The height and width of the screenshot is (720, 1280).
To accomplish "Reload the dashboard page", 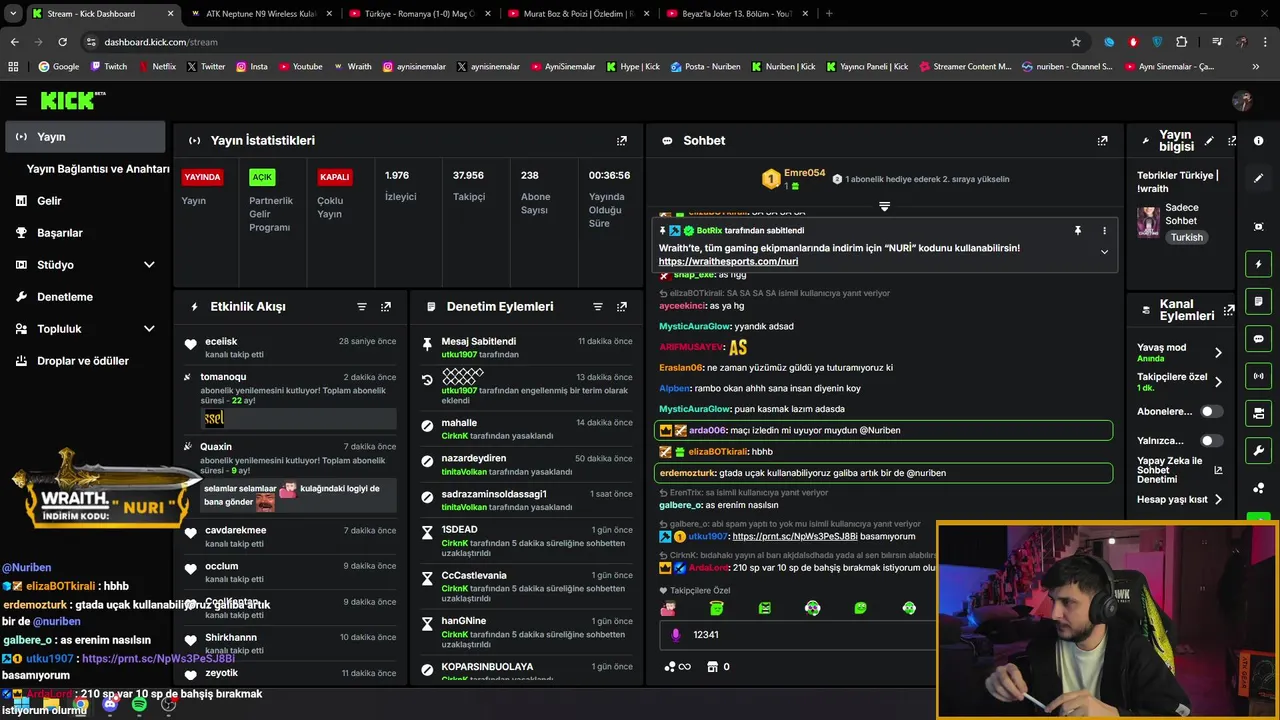I will pos(62,42).
